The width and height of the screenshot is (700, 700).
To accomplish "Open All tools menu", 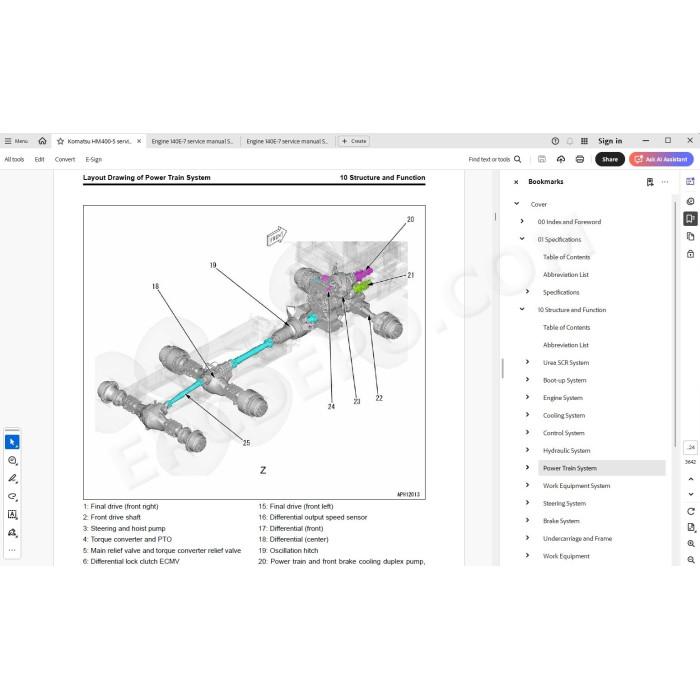I will point(14,159).
